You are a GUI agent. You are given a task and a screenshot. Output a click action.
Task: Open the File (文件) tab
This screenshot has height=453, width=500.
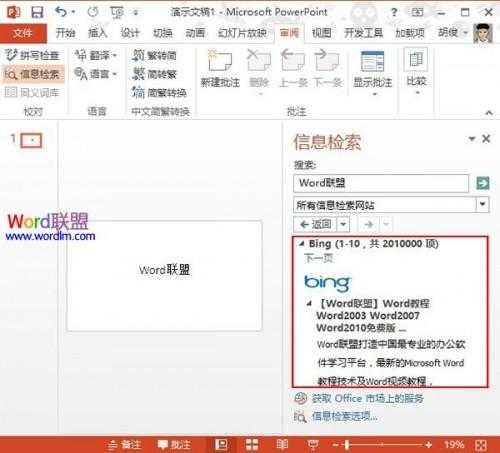[x=23, y=33]
